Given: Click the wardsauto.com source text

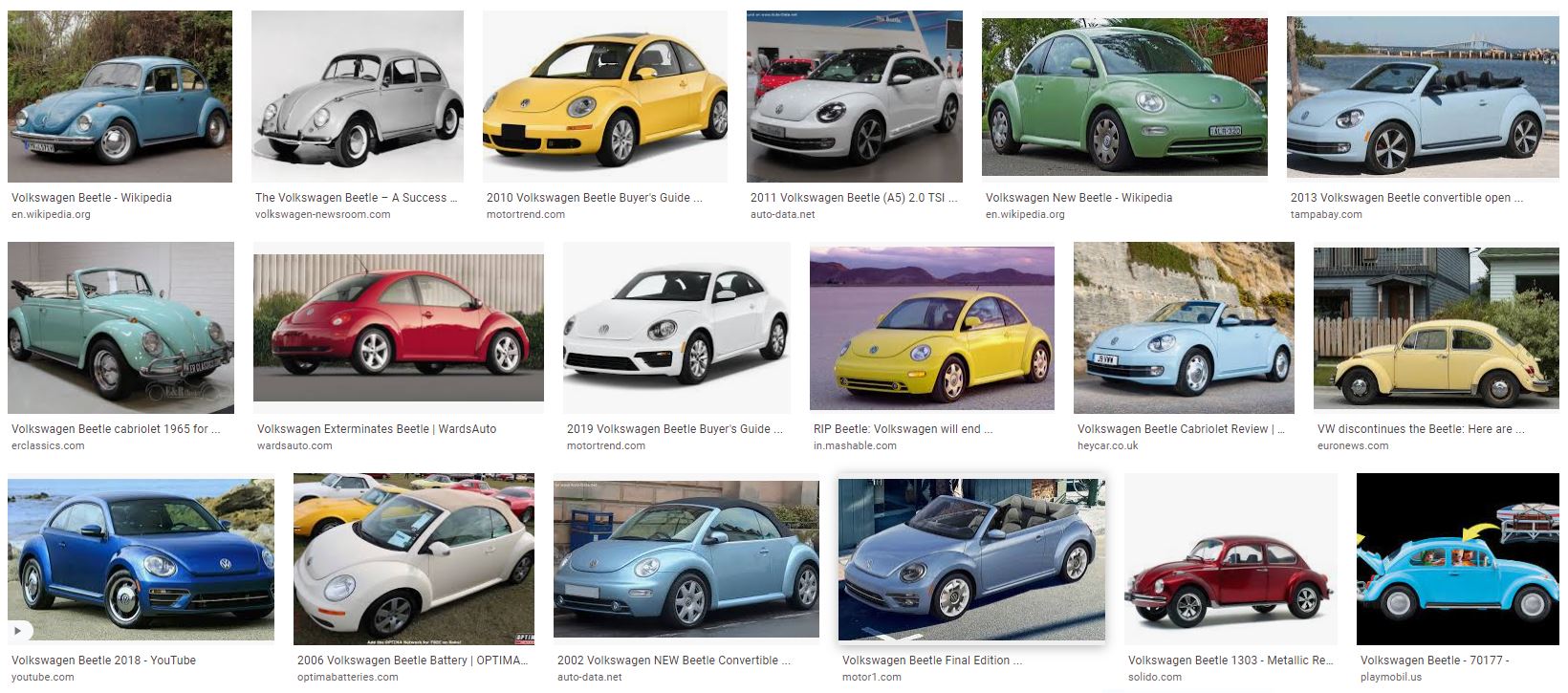Looking at the screenshot, I should tap(294, 446).
